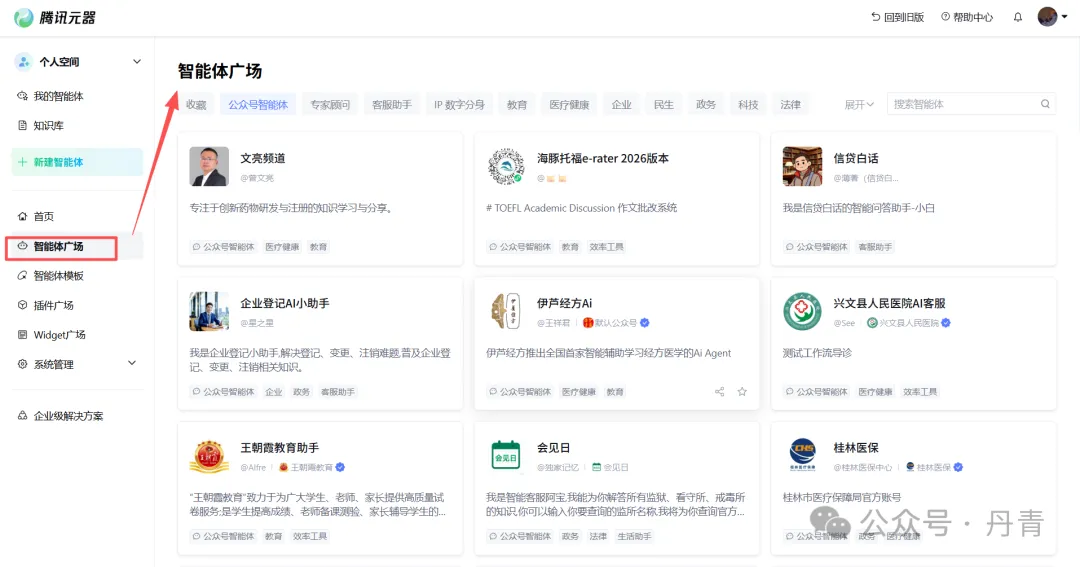The image size is (1080, 567).
Task: Switch to the 医疗健康 category tab
Action: pyautogui.click(x=569, y=105)
